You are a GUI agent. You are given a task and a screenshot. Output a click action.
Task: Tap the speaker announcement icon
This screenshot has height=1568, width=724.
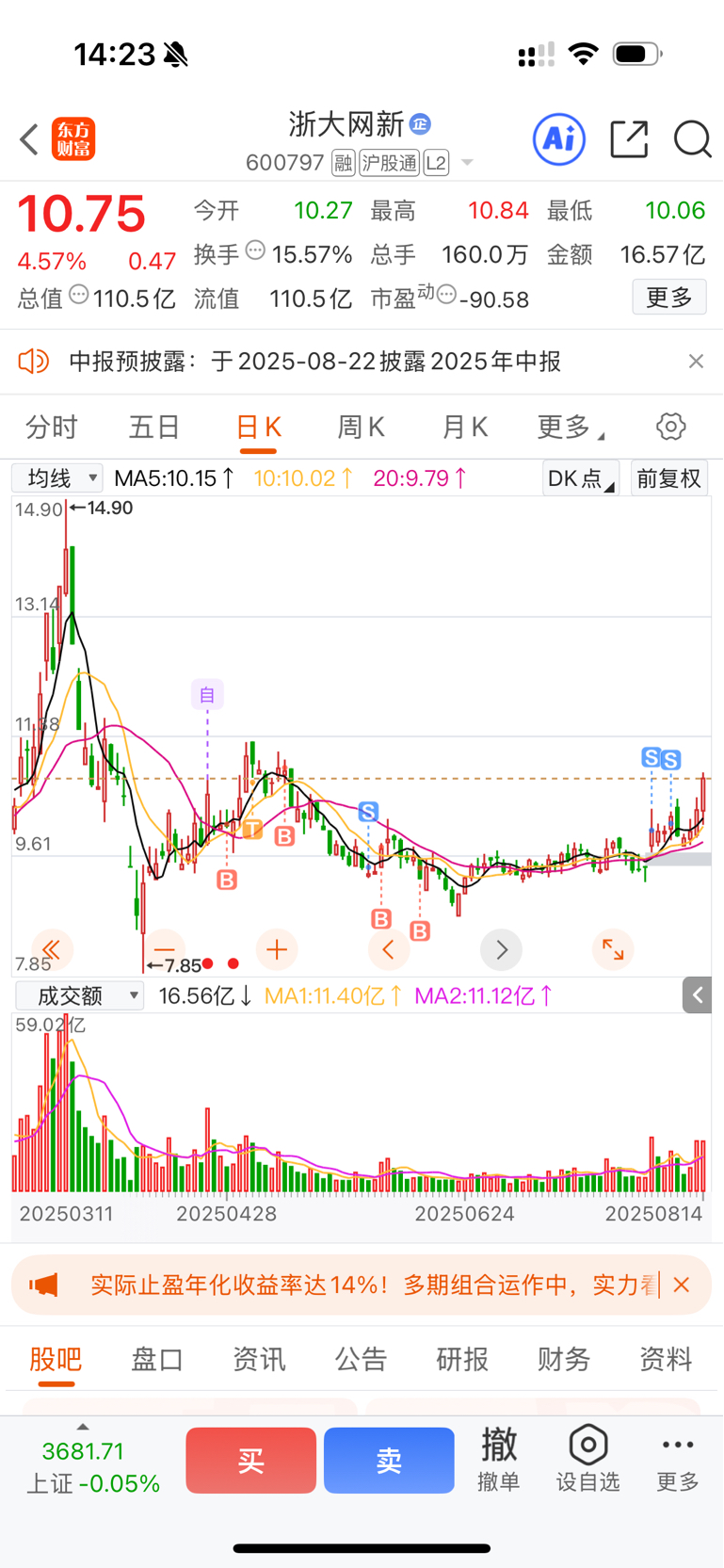34,361
